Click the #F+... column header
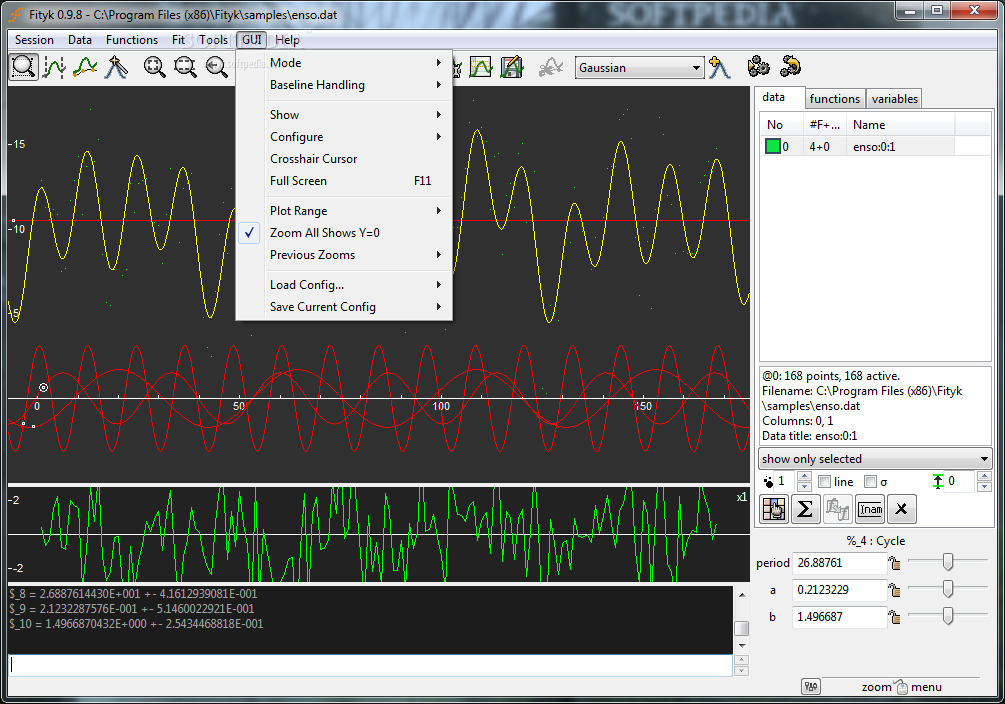The image size is (1005, 704). tap(825, 125)
